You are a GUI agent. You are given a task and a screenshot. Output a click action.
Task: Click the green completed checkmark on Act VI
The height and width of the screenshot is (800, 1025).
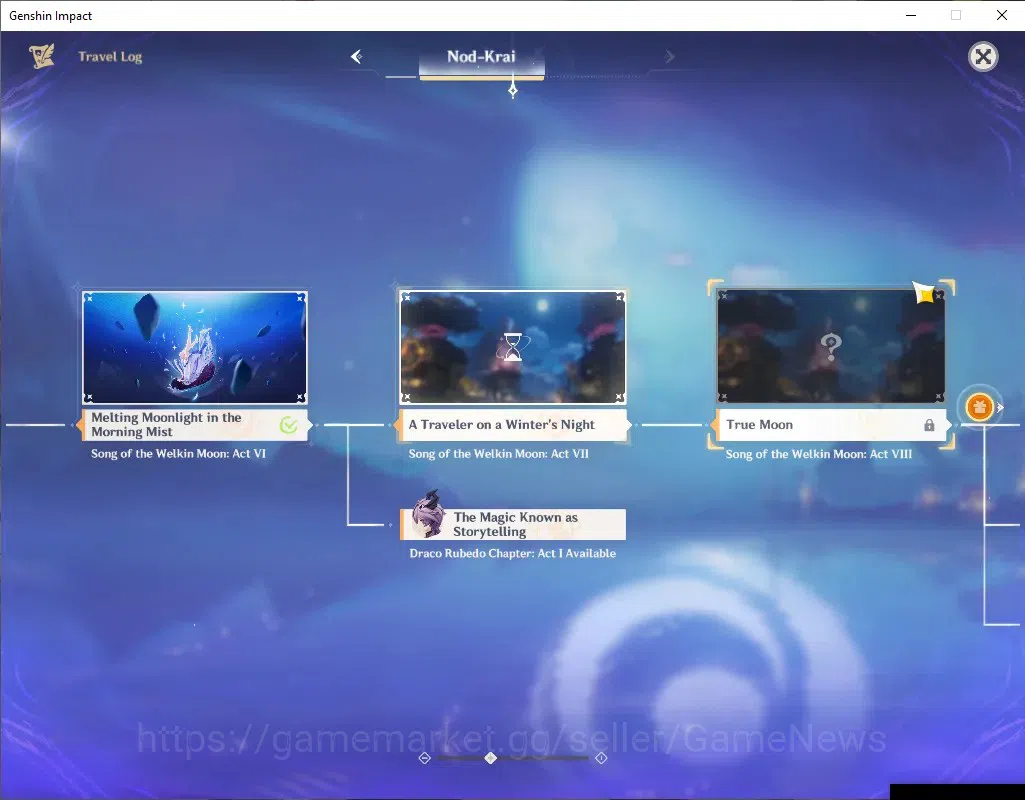(x=288, y=425)
